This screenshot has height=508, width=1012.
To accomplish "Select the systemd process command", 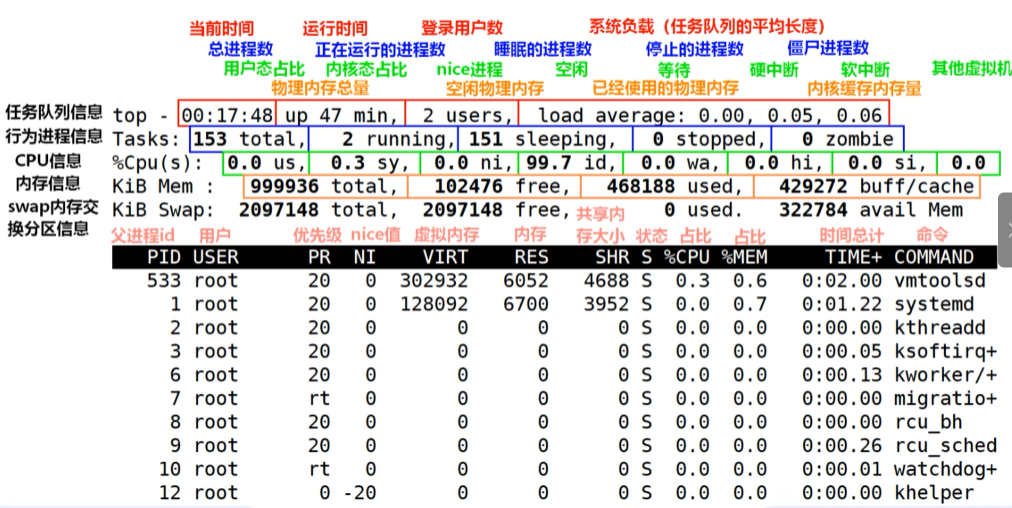I will click(934, 304).
